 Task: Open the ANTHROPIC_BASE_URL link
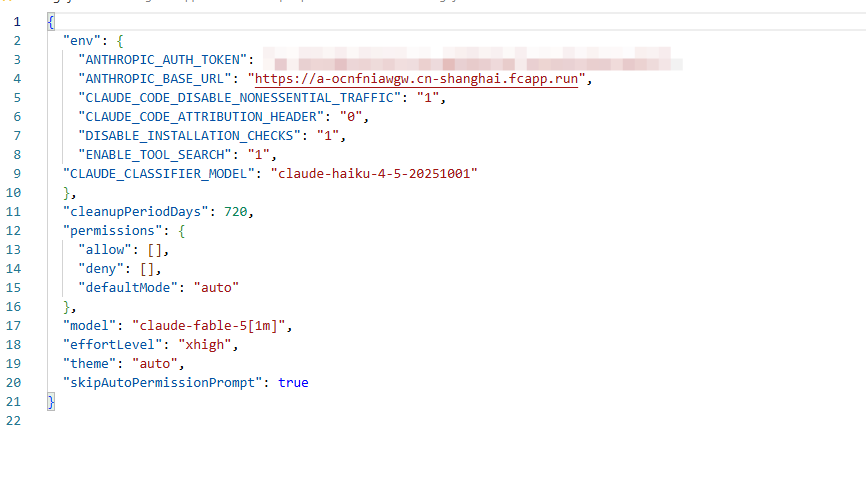(416, 79)
